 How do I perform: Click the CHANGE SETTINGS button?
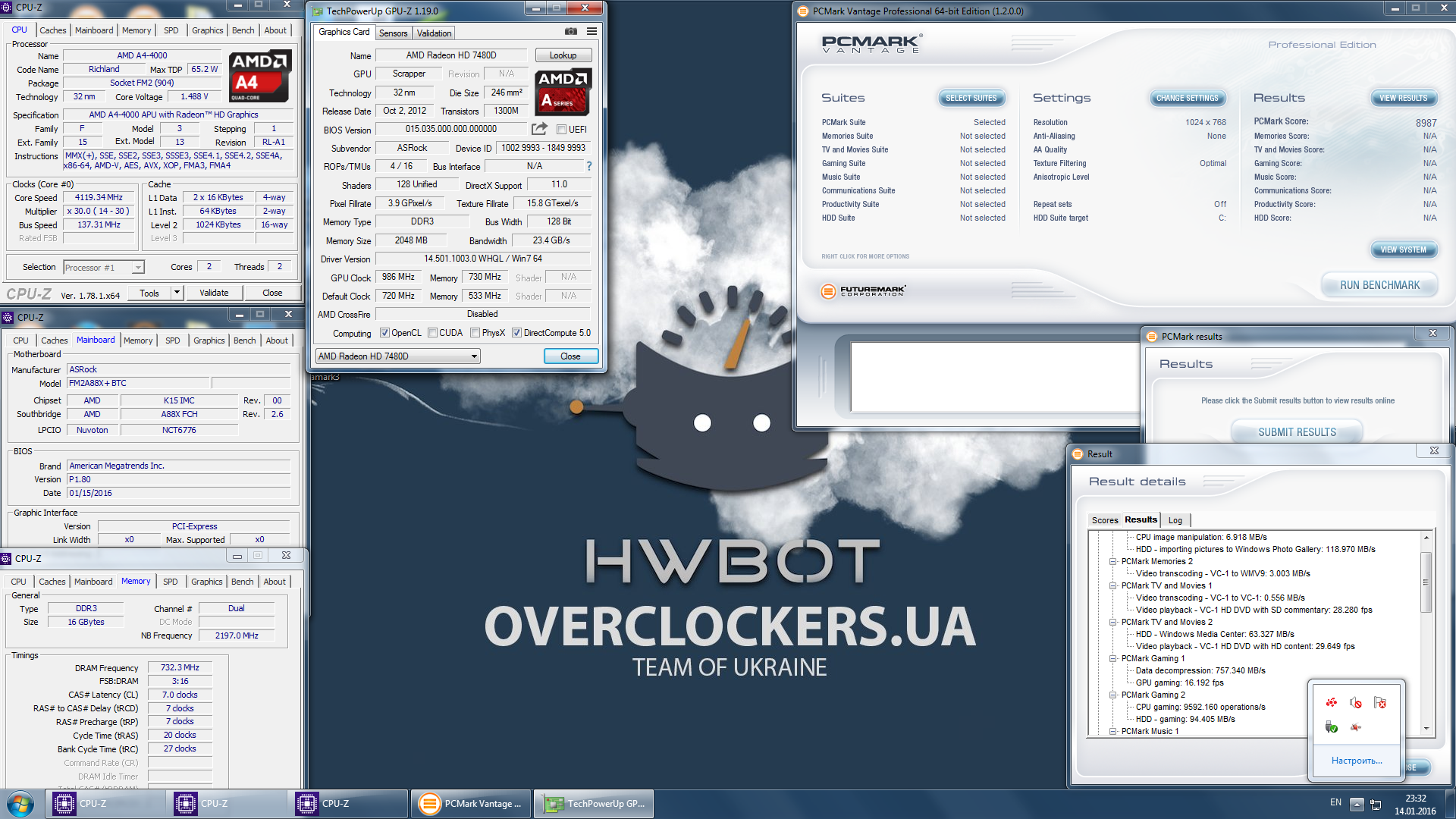(x=1187, y=98)
